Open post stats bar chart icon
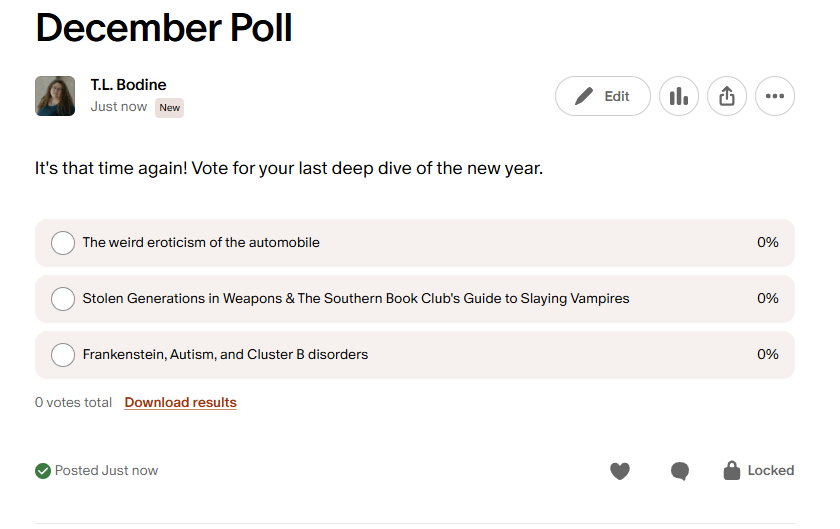 pos(679,97)
